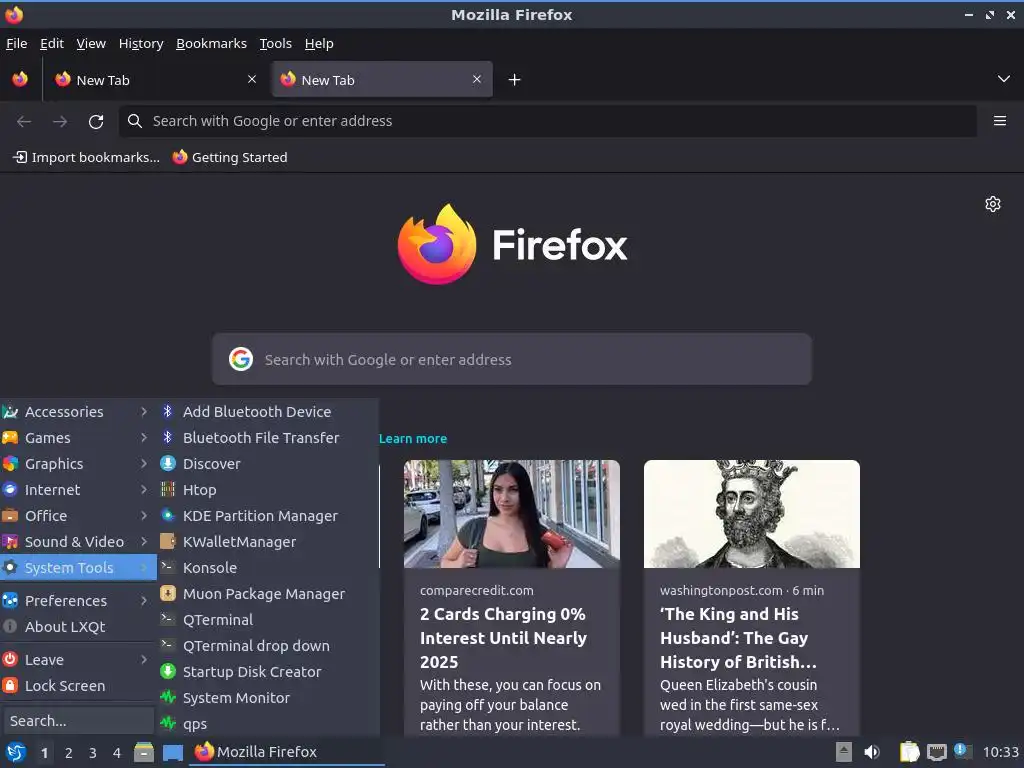Expand the Internet submenu
The image size is (1024, 768).
78,490
